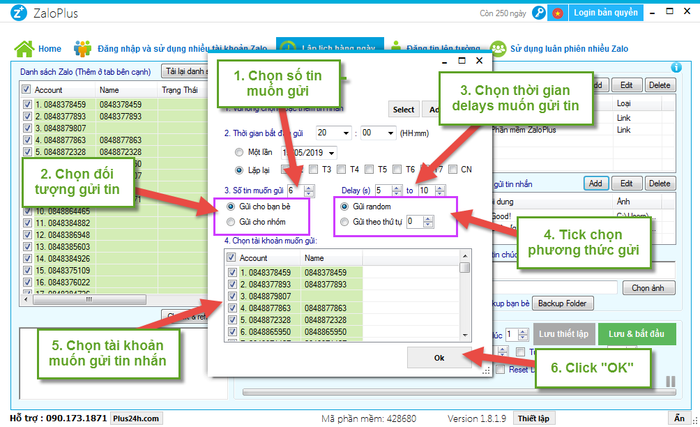The width and height of the screenshot is (700, 427).
Task: Adjust Delay maximum stepper showing 10
Action: 440,191
